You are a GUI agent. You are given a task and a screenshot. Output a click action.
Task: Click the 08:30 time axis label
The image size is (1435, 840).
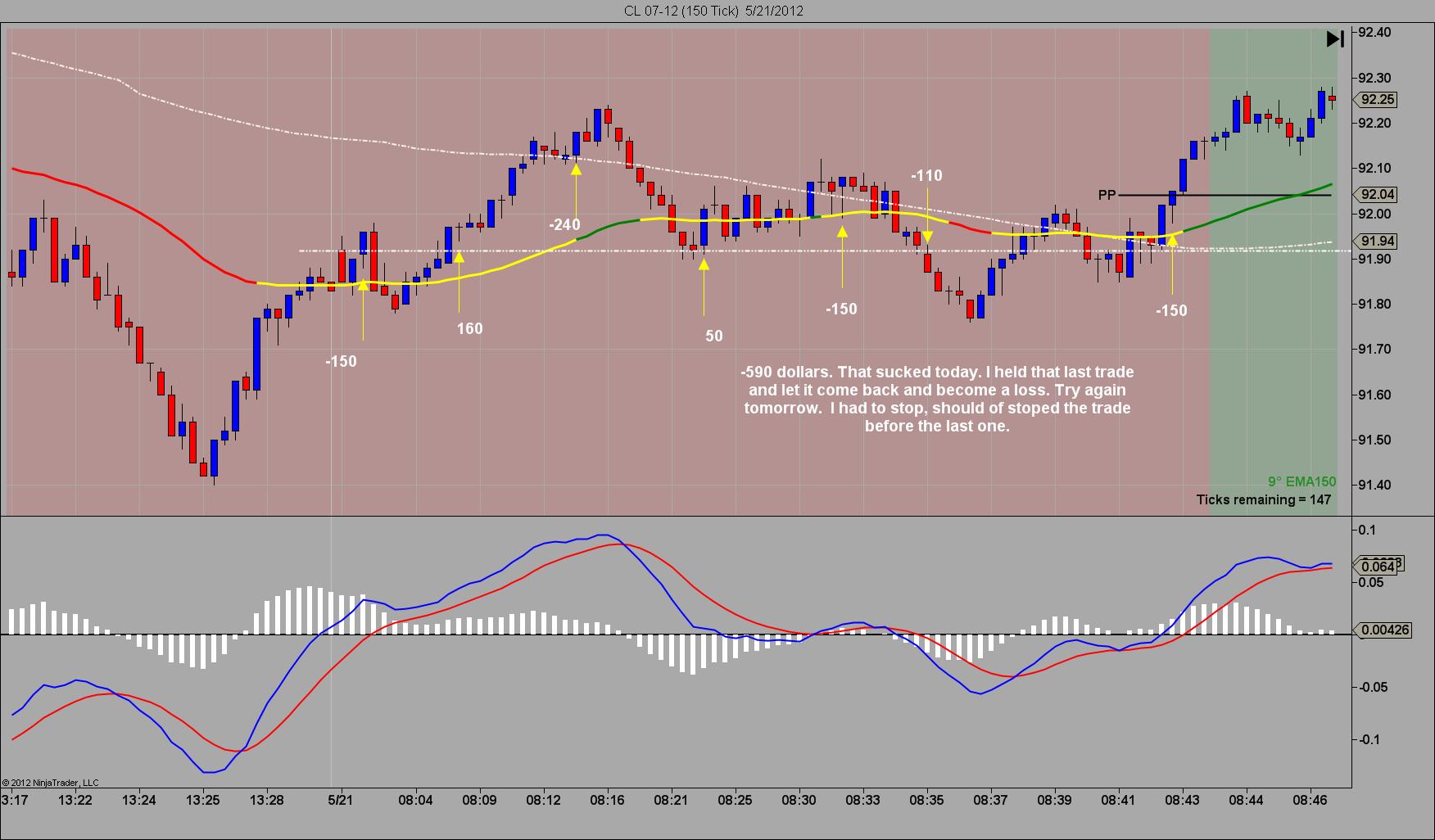799,800
